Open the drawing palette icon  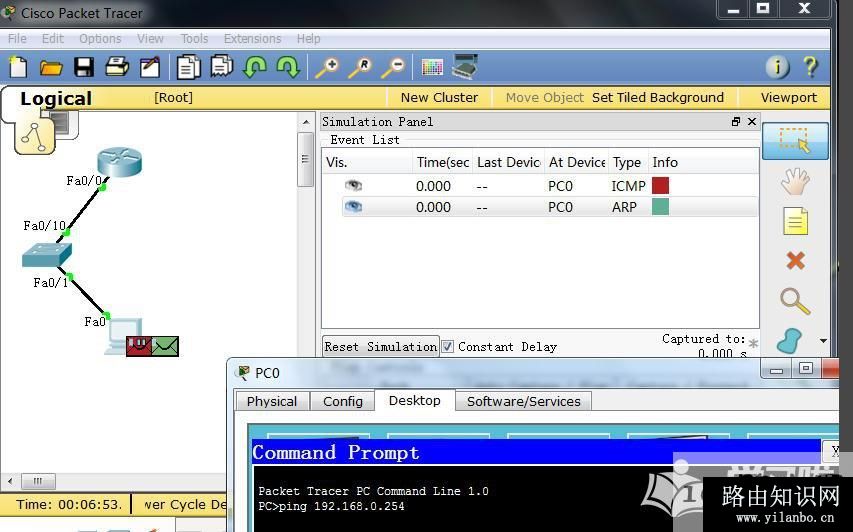pyautogui.click(x=432, y=67)
